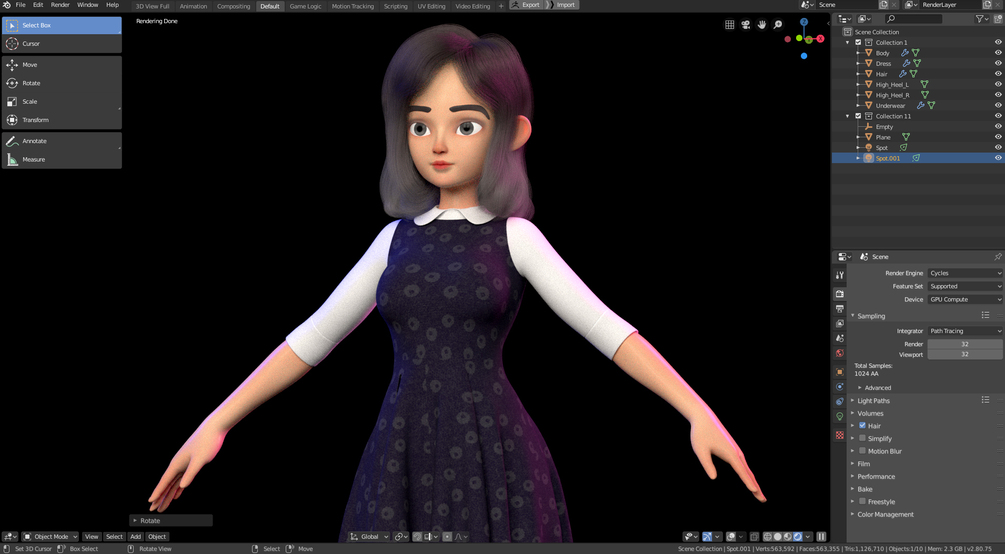This screenshot has height=554, width=1005.
Task: Adjust the Render samples field
Action: pos(965,344)
